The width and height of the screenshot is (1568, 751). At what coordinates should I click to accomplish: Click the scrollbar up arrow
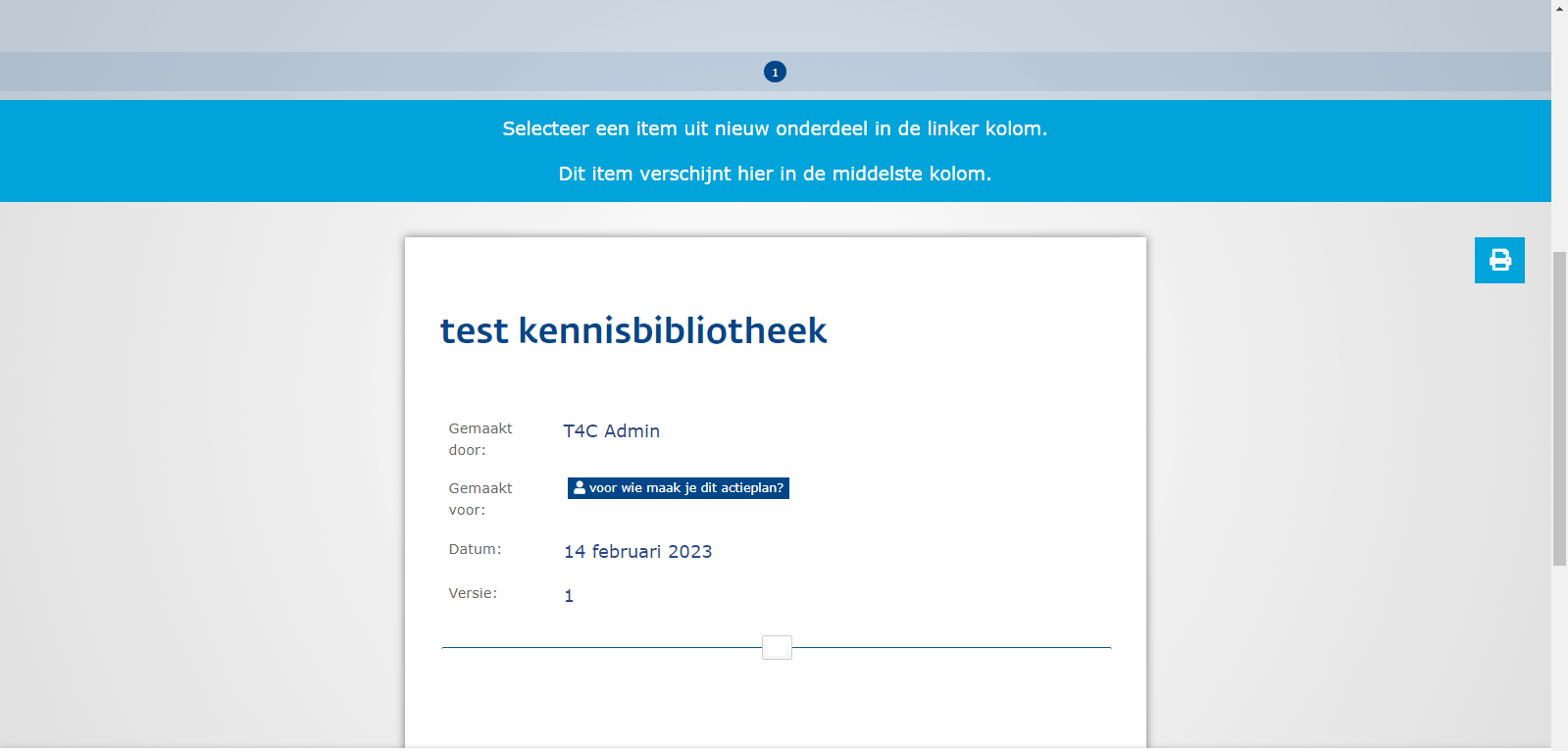[x=1559, y=7]
